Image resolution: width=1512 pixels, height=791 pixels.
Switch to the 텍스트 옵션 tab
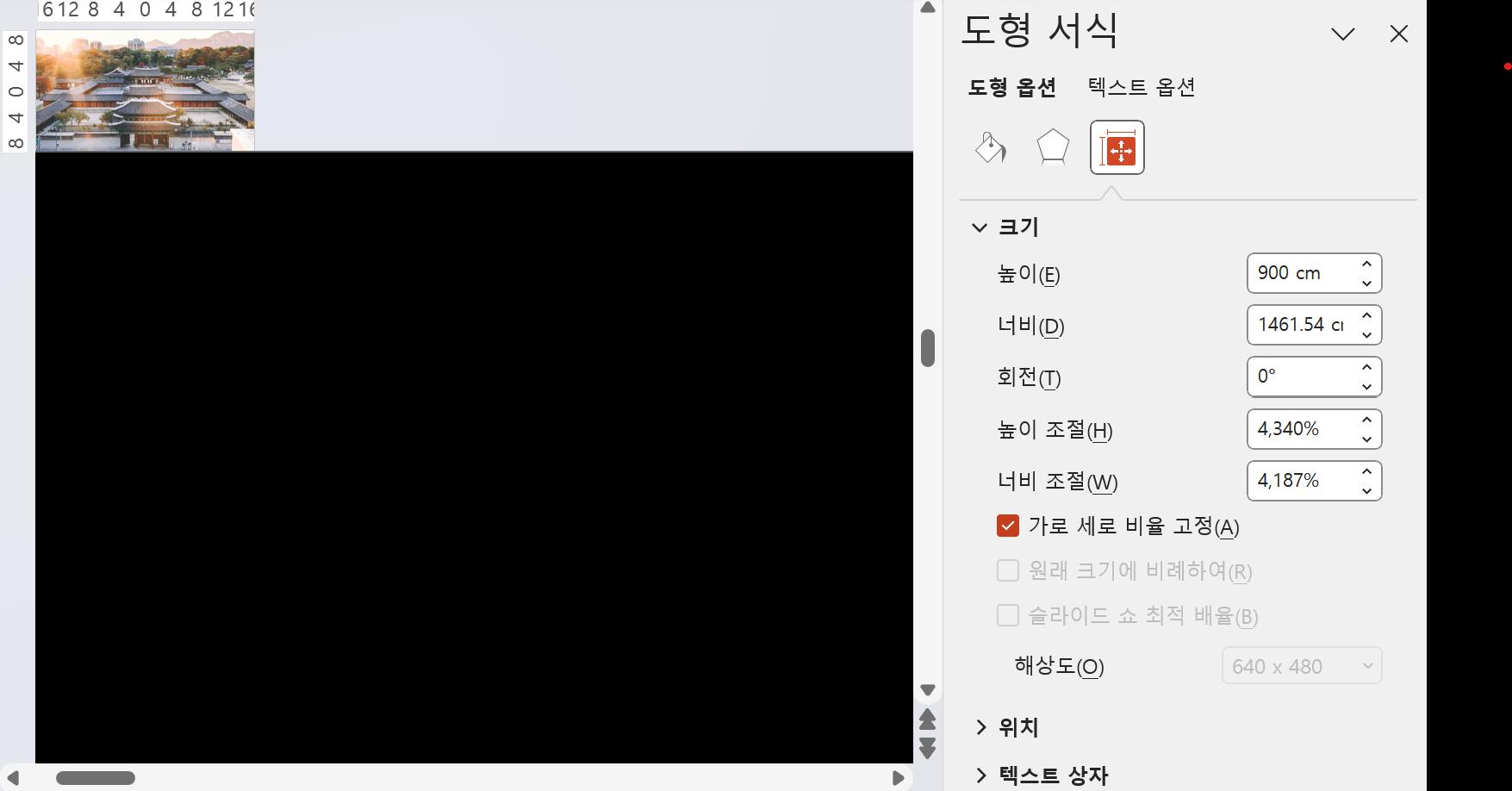(x=1140, y=87)
